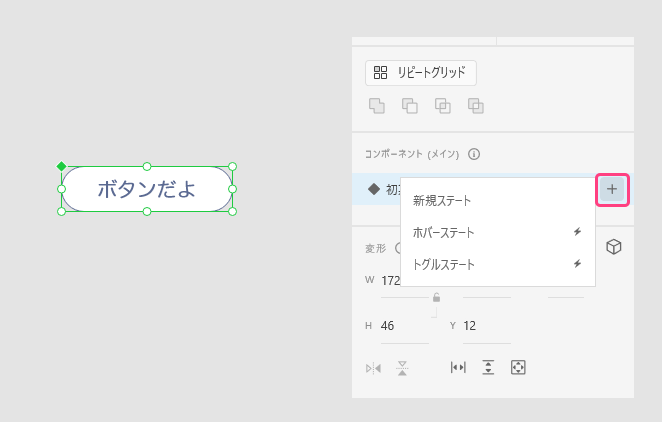Click the fixed size resize icon

[518, 368]
